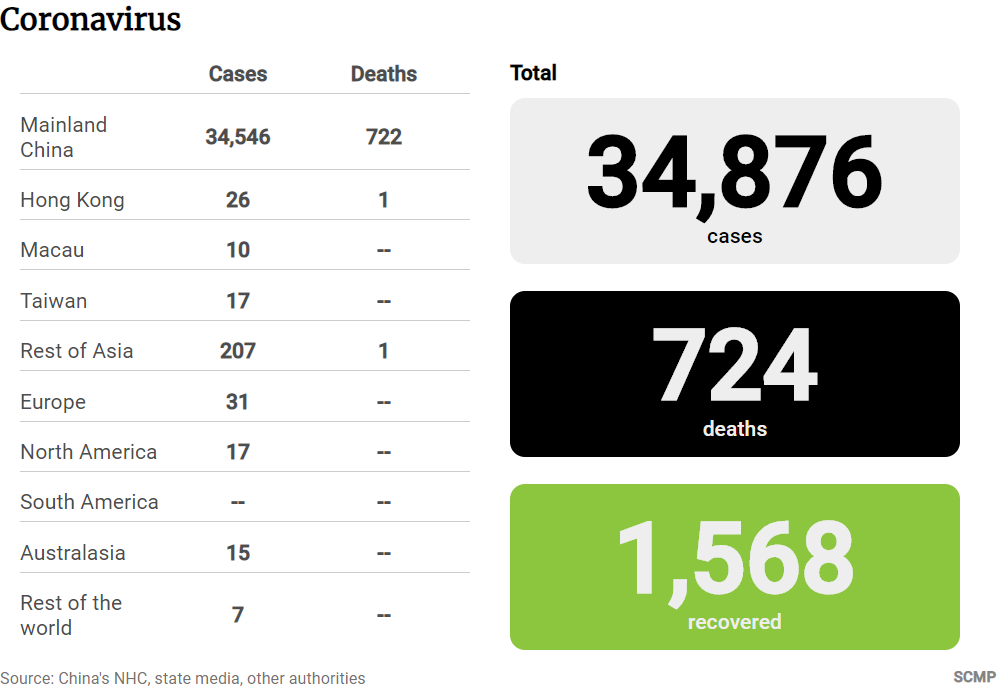Click the Mainland China row label
1005x696 pixels.
tap(63, 137)
